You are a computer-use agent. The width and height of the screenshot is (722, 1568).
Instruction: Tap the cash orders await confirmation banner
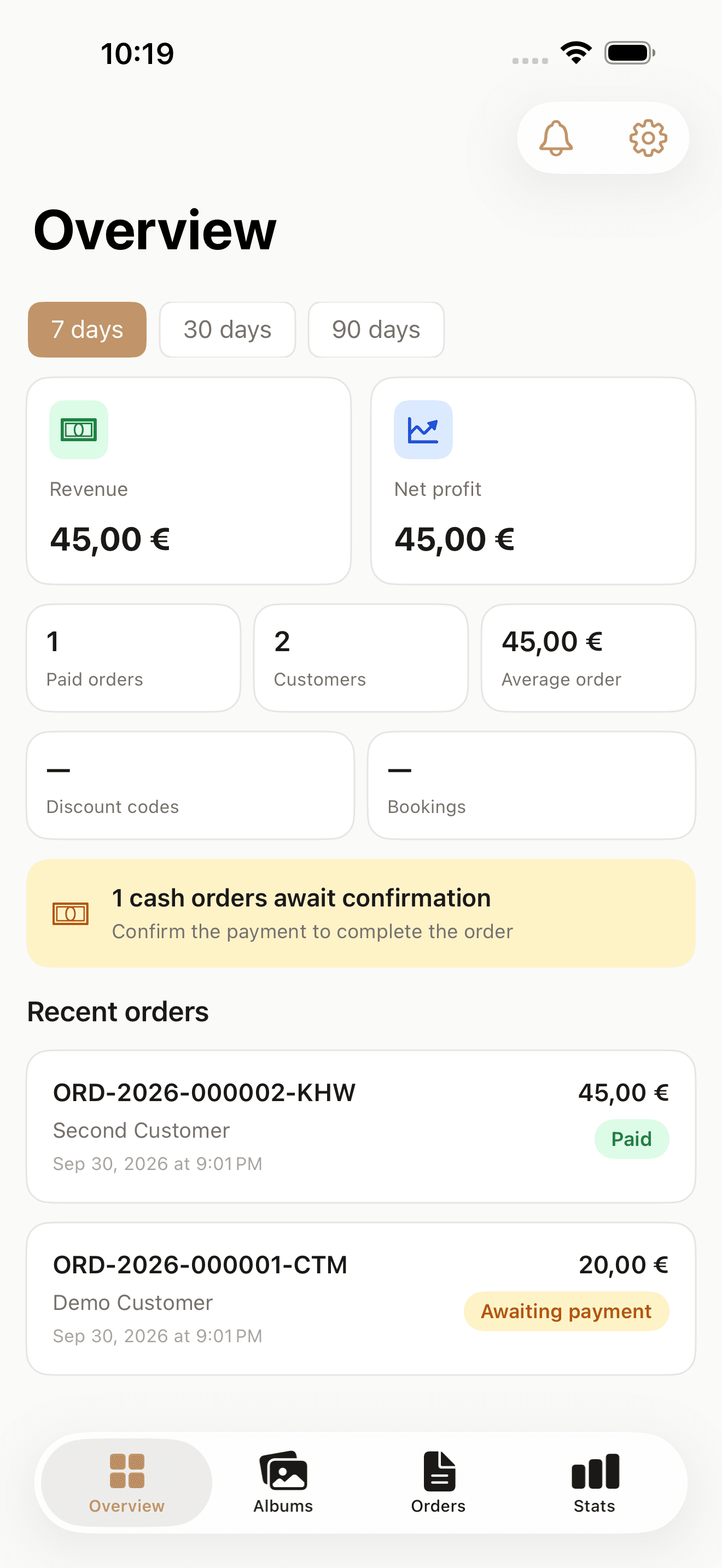pos(361,913)
